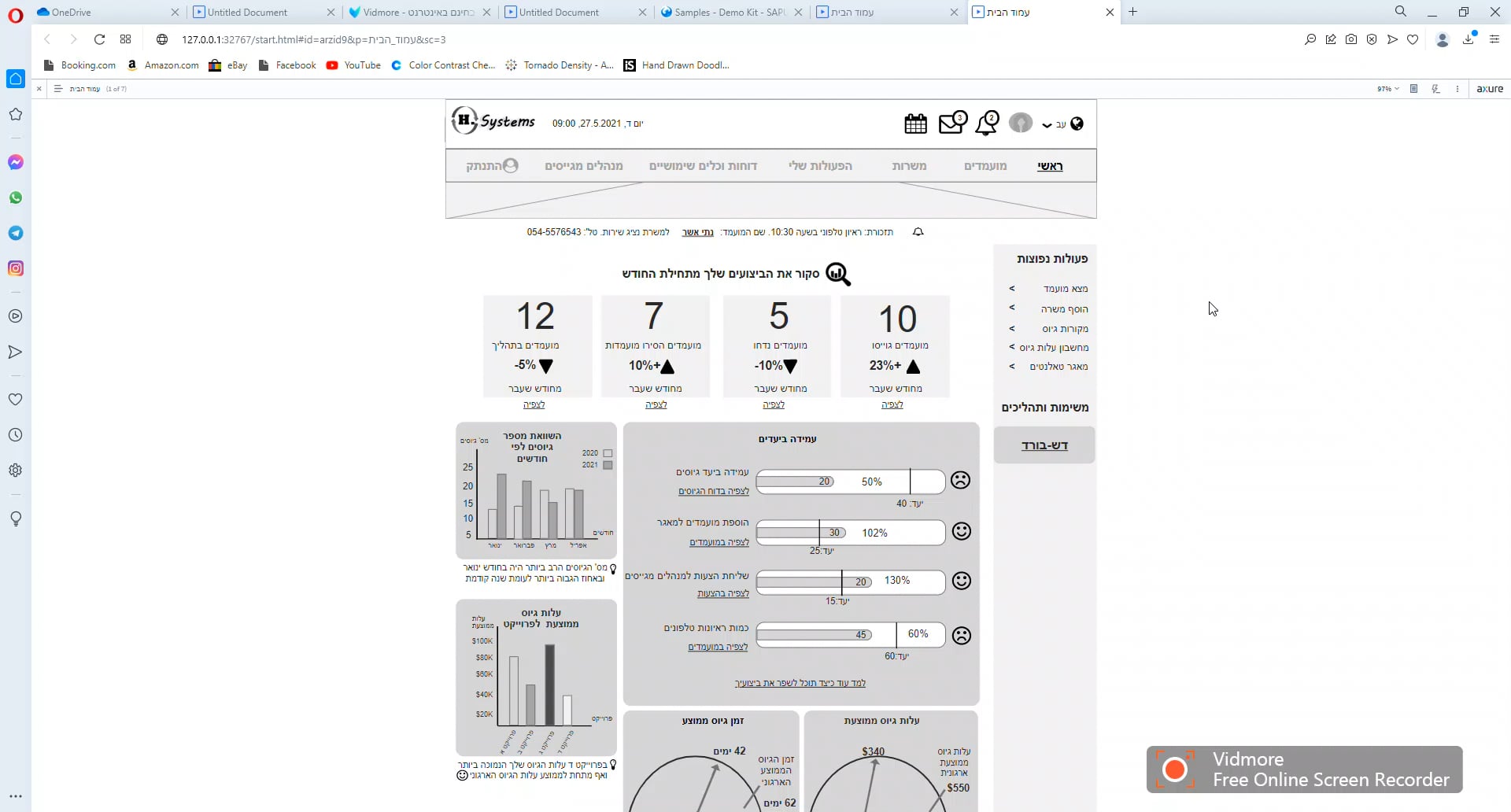
Task: Click the recruitment comparison bar chart thumbnail
Action: tap(536, 490)
